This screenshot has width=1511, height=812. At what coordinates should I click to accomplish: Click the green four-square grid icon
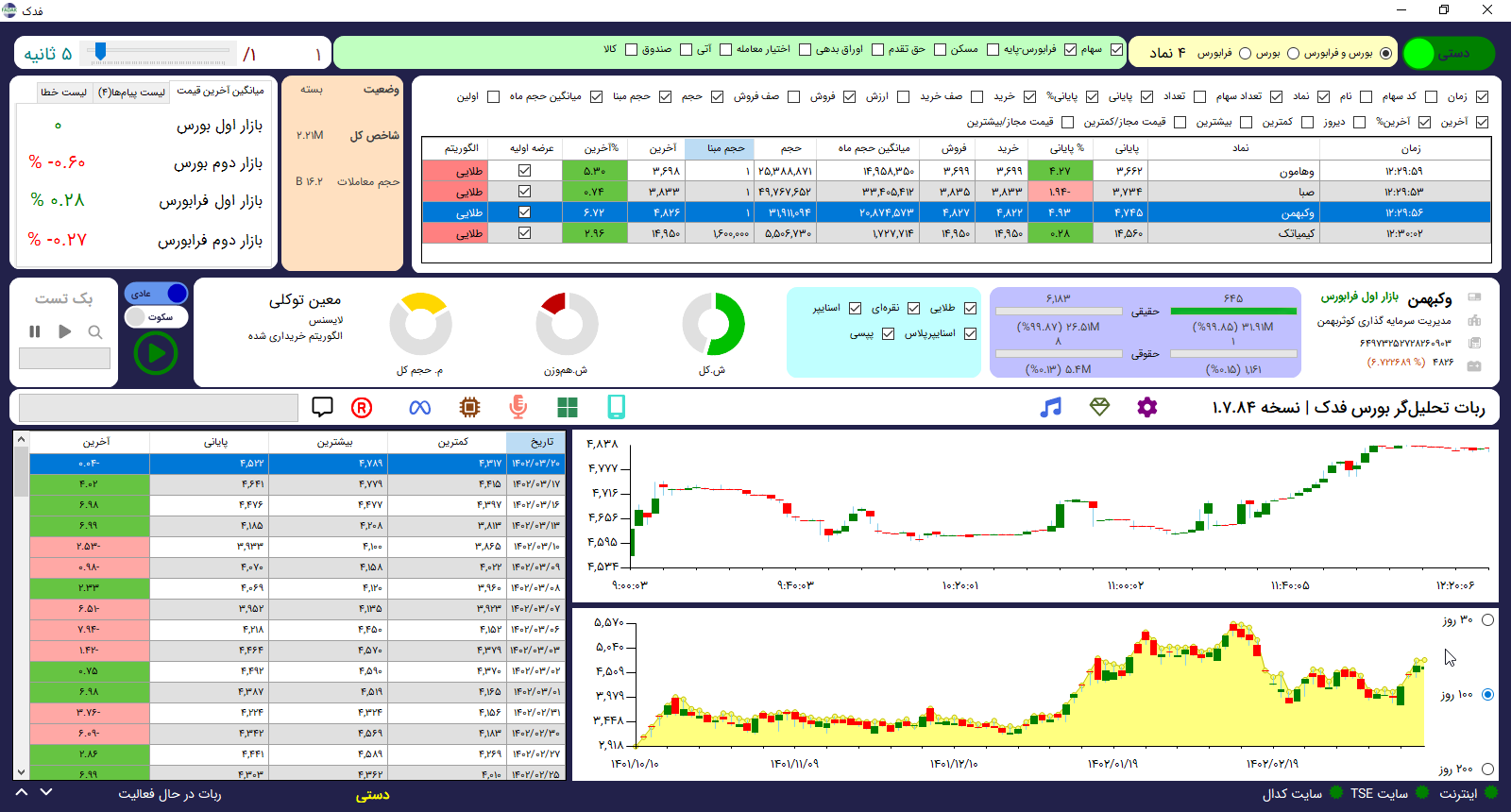pos(568,407)
